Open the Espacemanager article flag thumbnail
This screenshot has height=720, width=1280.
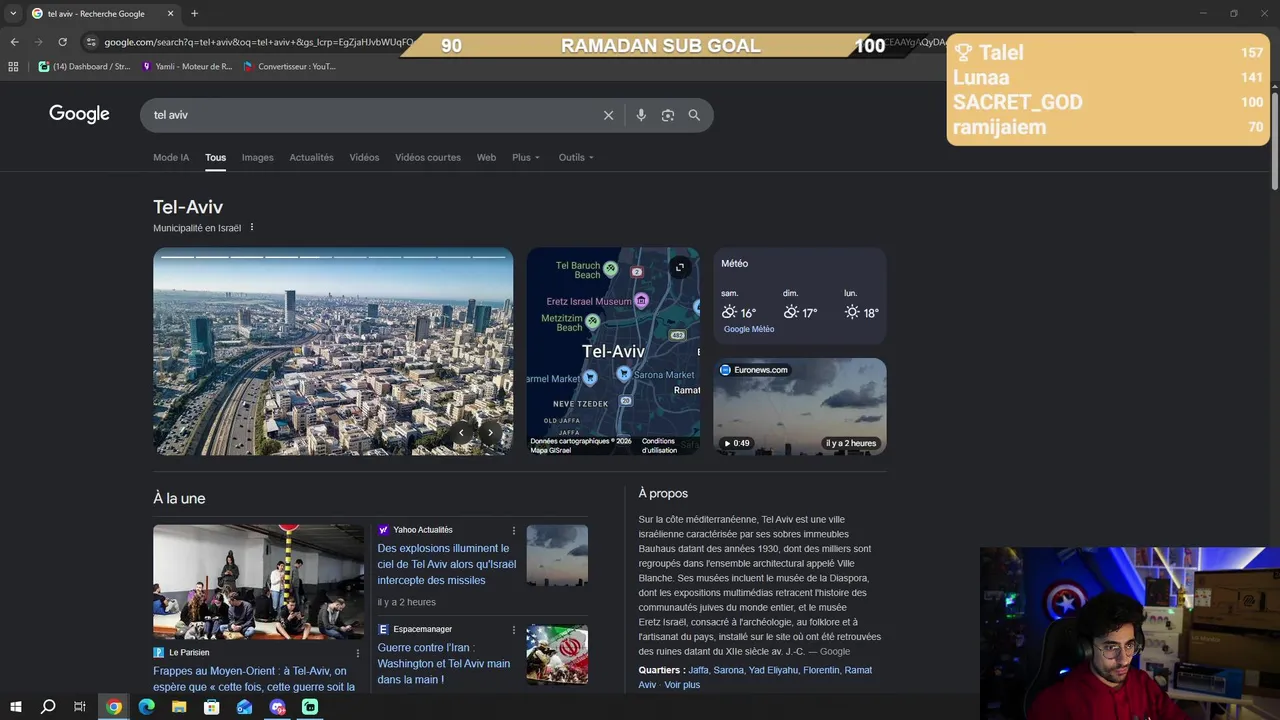557,654
